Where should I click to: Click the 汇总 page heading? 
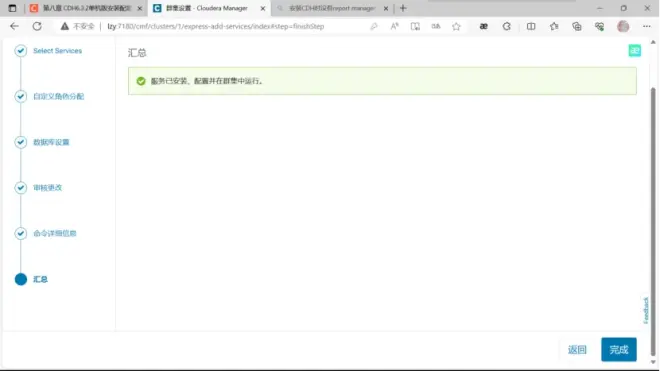click(x=137, y=53)
